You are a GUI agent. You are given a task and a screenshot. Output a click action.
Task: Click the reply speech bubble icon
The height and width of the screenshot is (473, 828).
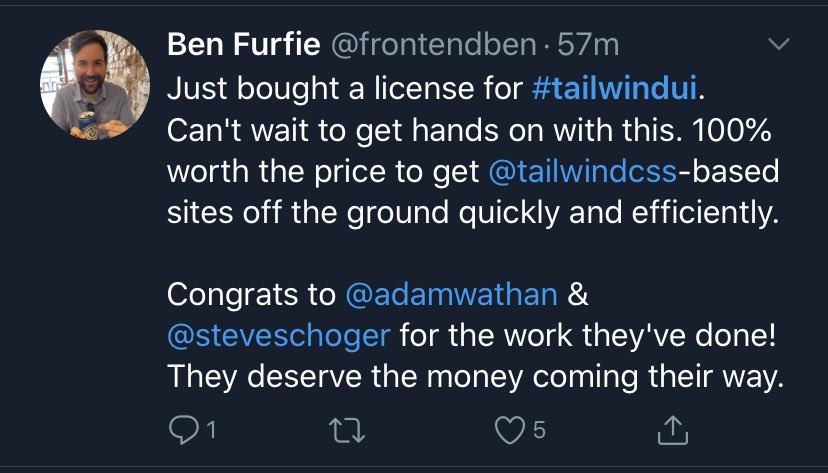coord(183,430)
